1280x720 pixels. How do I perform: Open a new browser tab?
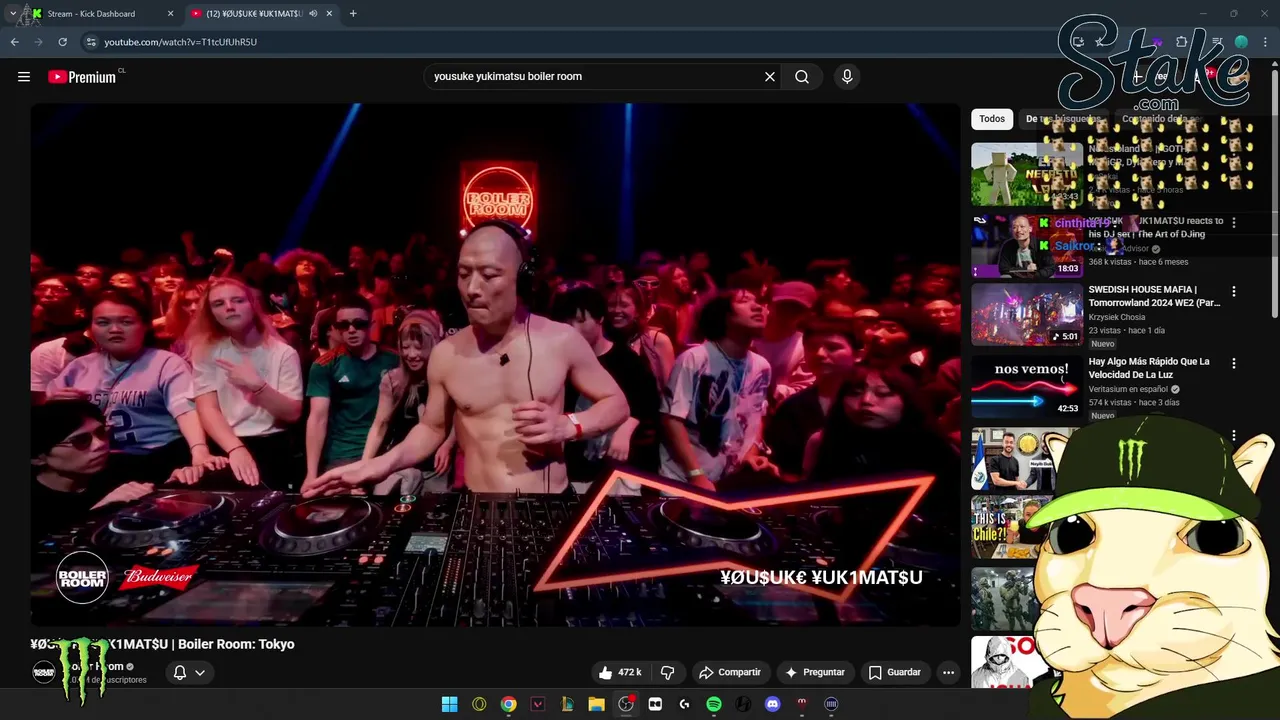click(353, 14)
